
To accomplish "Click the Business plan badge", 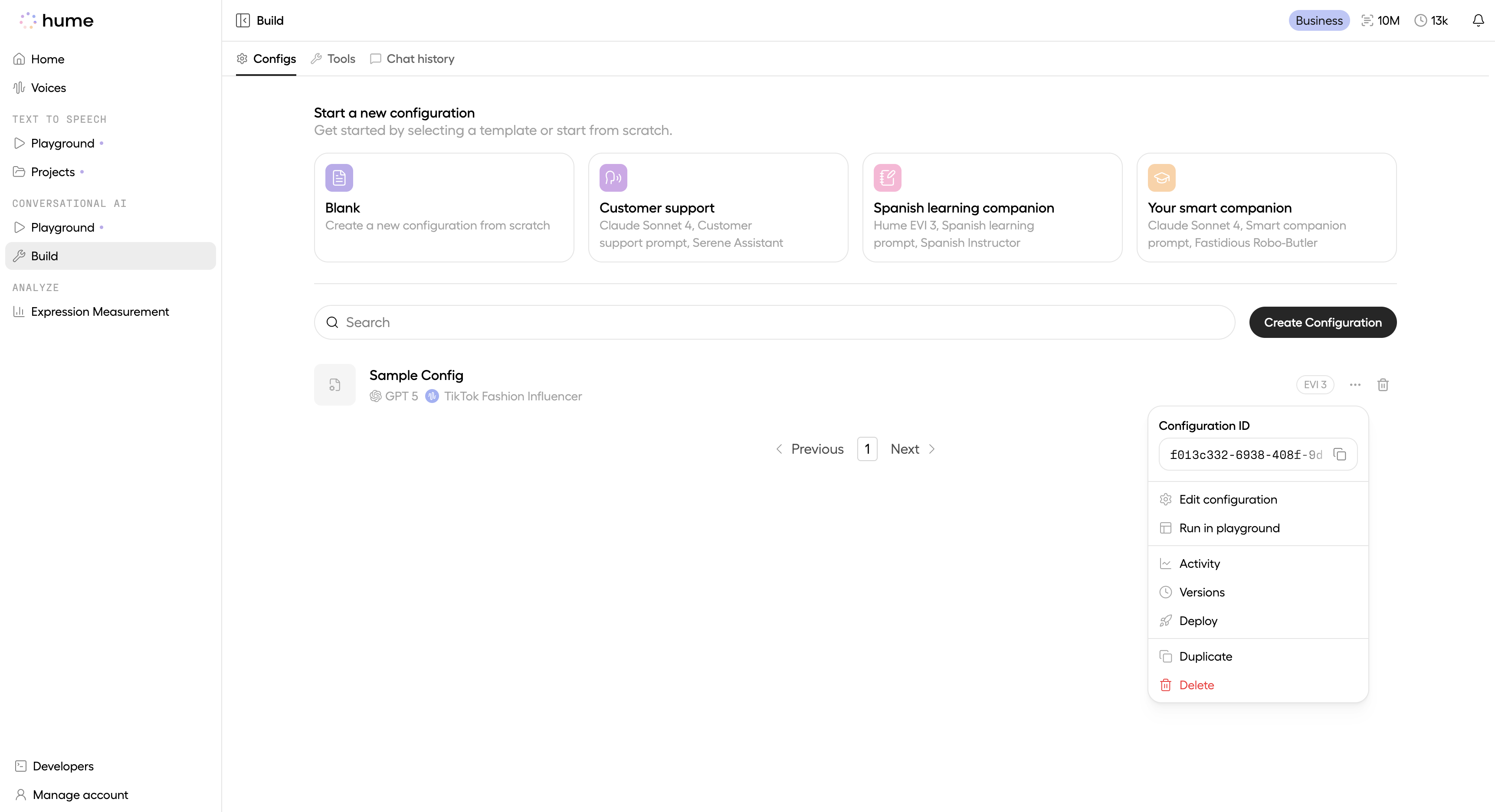I will 1318,20.
